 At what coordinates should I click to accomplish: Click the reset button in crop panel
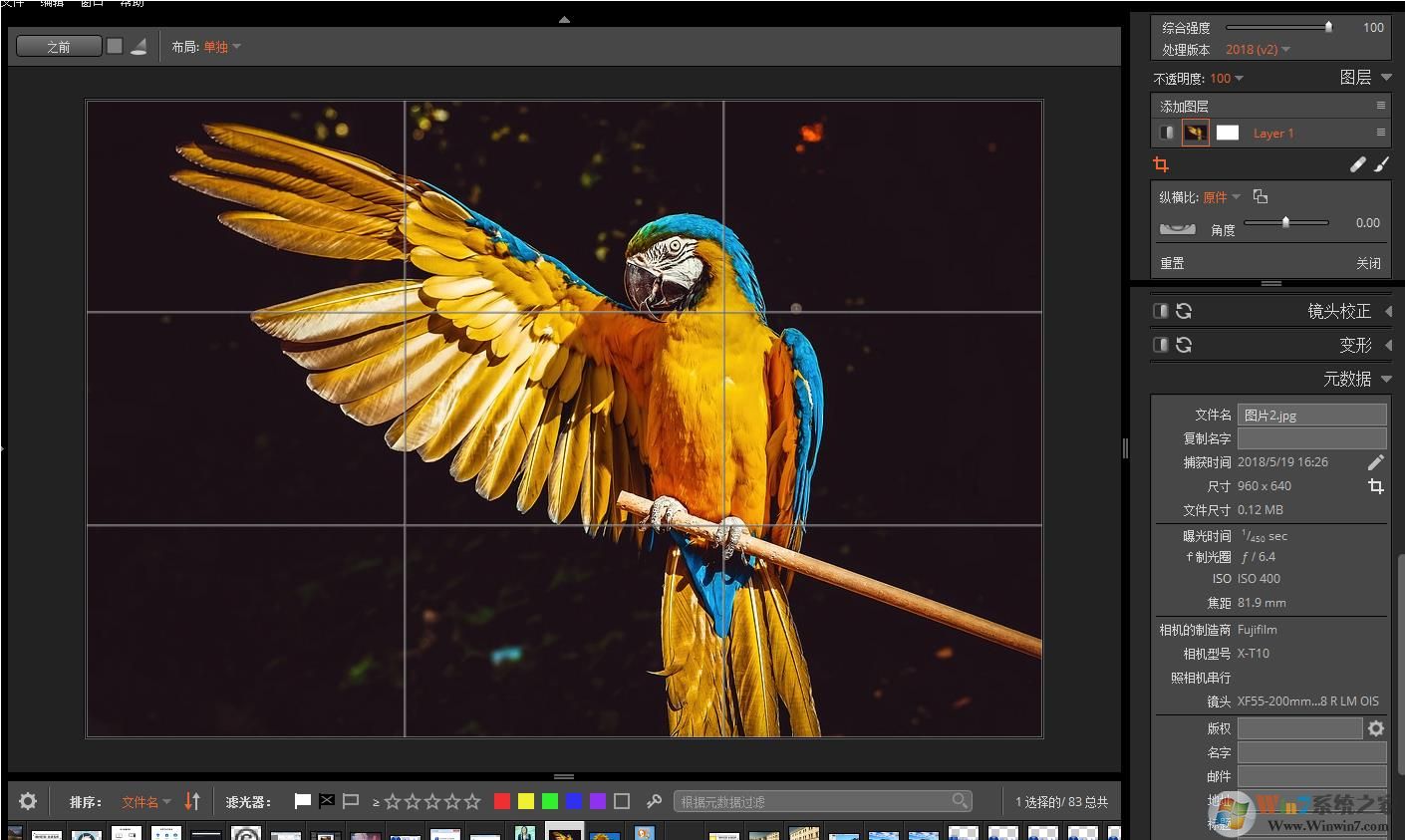coord(1172,262)
